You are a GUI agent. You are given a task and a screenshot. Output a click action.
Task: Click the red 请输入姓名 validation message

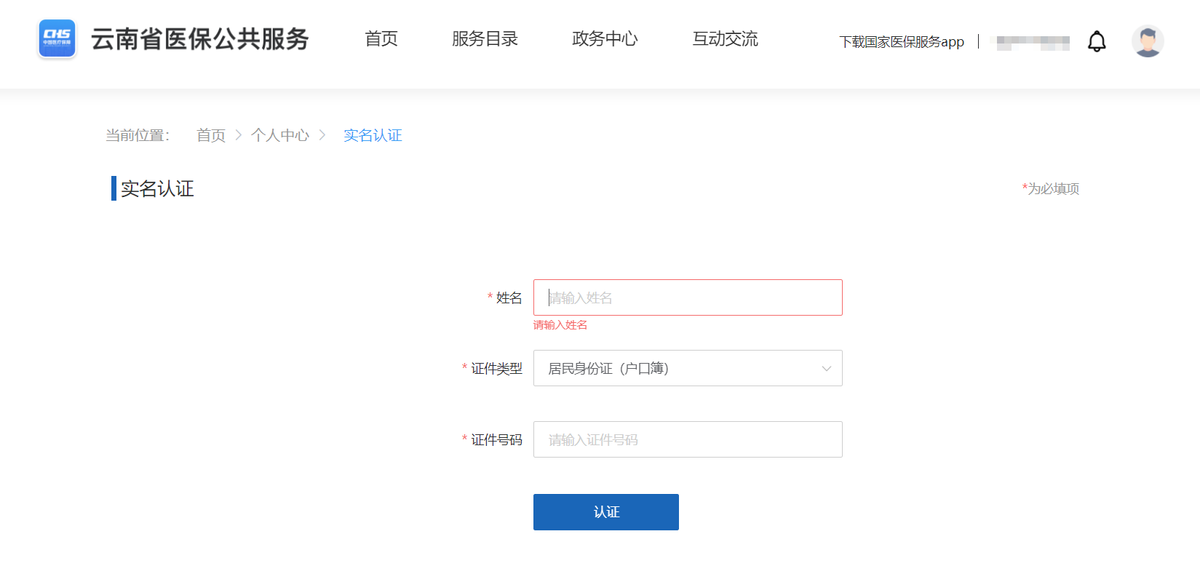click(561, 325)
